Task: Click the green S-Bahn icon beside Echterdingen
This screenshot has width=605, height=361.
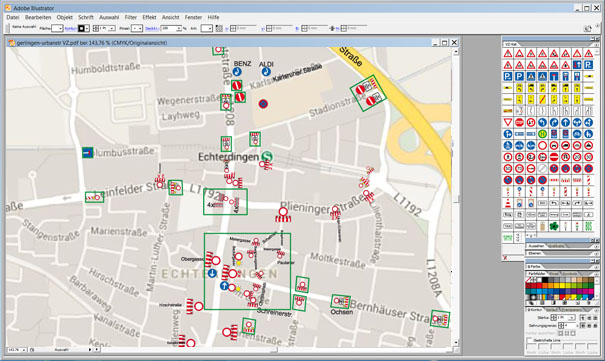Action: tap(267, 157)
